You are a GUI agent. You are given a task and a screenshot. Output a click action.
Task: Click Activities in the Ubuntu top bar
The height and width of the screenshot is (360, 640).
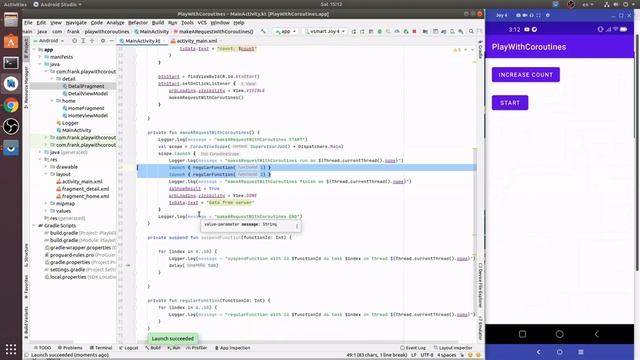[15, 4]
